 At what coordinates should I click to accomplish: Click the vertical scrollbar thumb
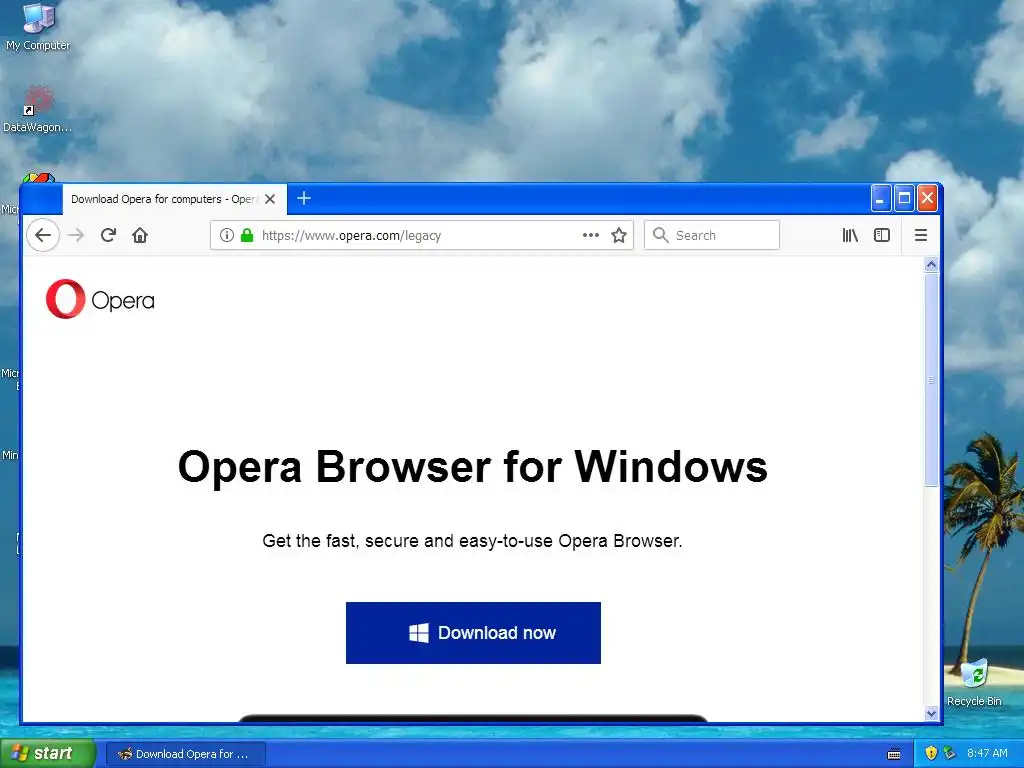931,379
